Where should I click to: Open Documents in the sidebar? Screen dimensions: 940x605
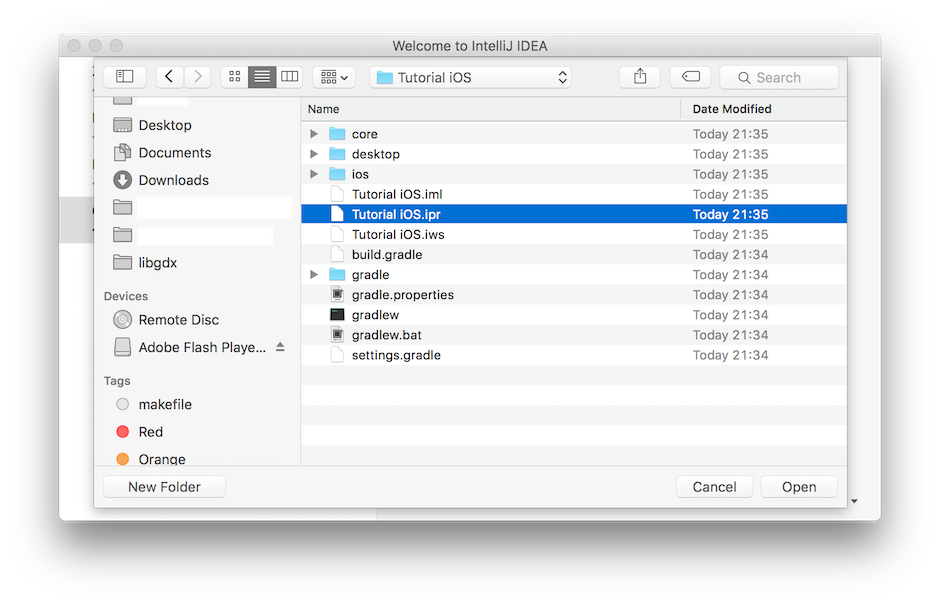click(162, 153)
